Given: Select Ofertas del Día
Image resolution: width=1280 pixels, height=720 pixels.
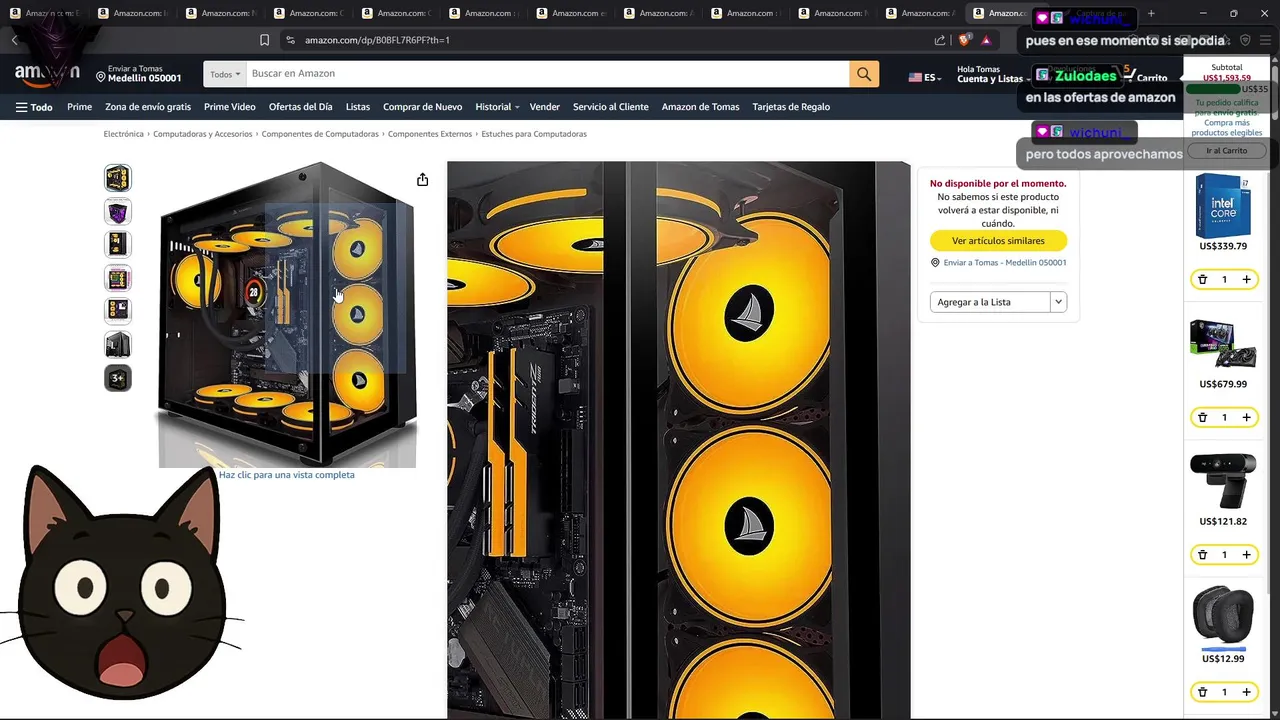Looking at the screenshot, I should (300, 107).
